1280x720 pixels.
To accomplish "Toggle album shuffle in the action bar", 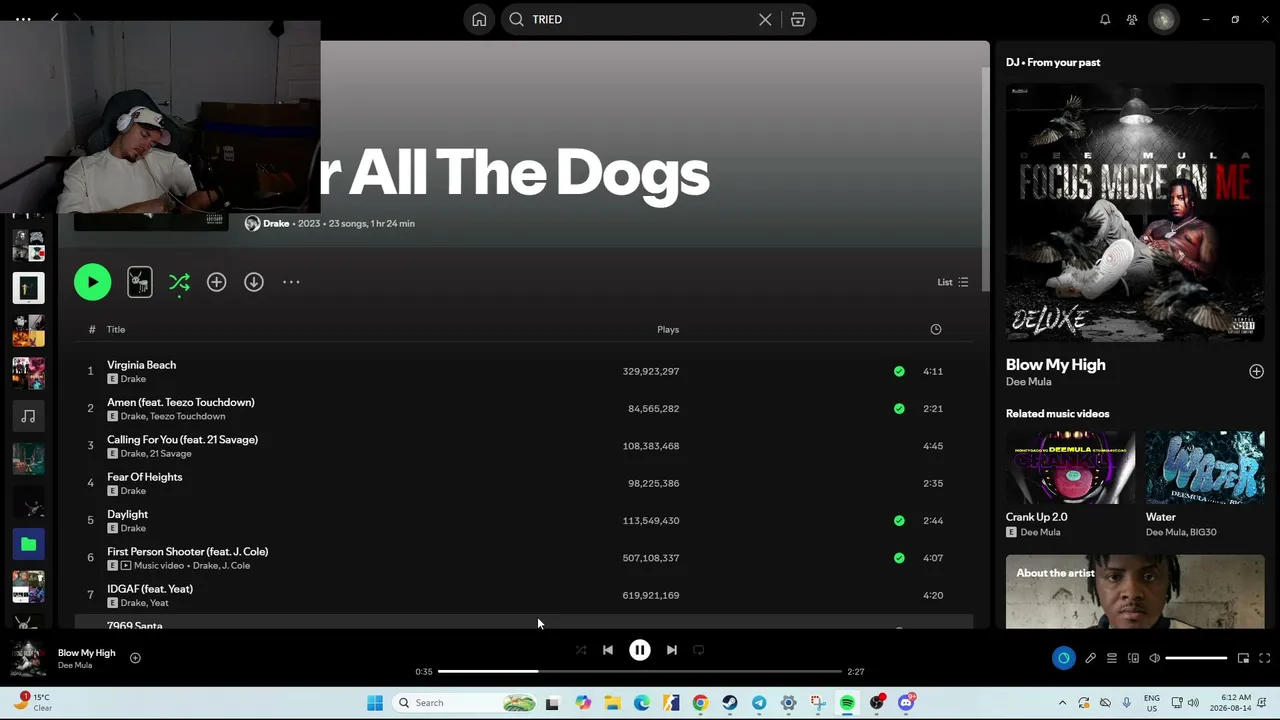I will pyautogui.click(x=179, y=282).
